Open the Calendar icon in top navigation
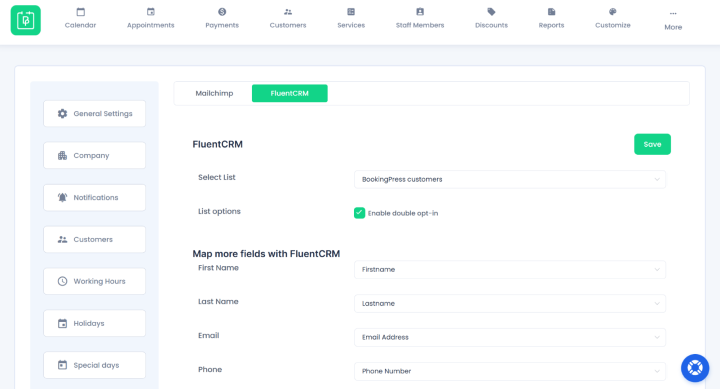Viewport: 720px width, 389px height. [x=80, y=11]
